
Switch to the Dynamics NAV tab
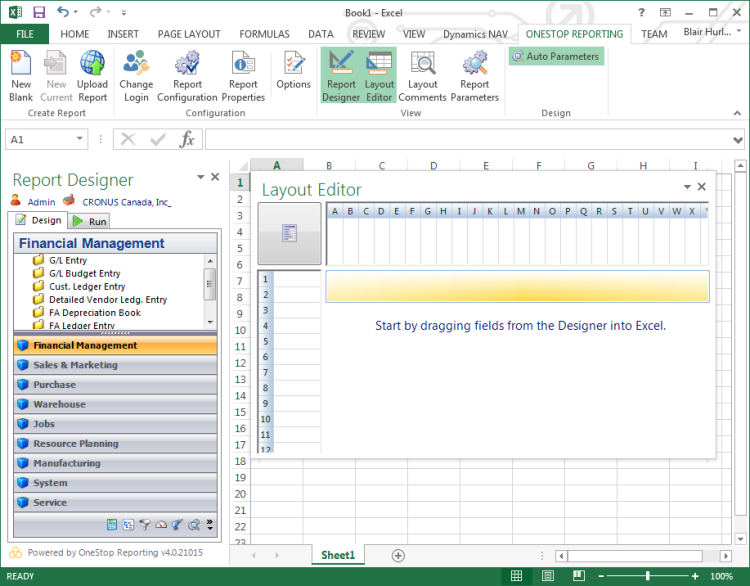[475, 34]
